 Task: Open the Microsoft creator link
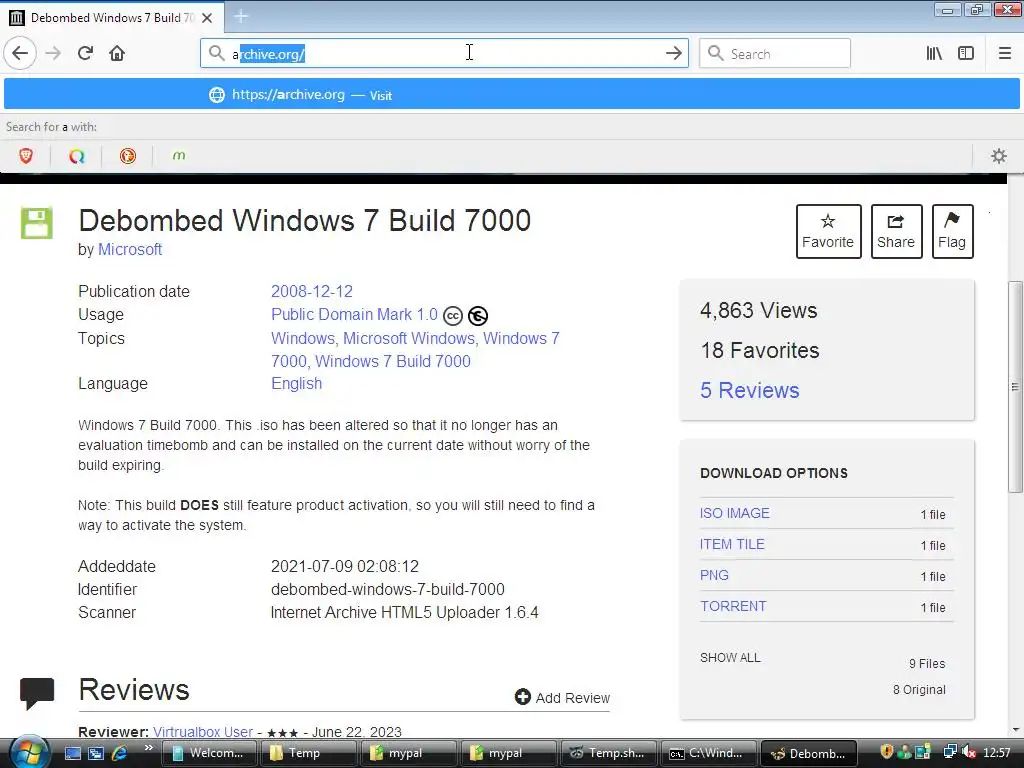[130, 249]
